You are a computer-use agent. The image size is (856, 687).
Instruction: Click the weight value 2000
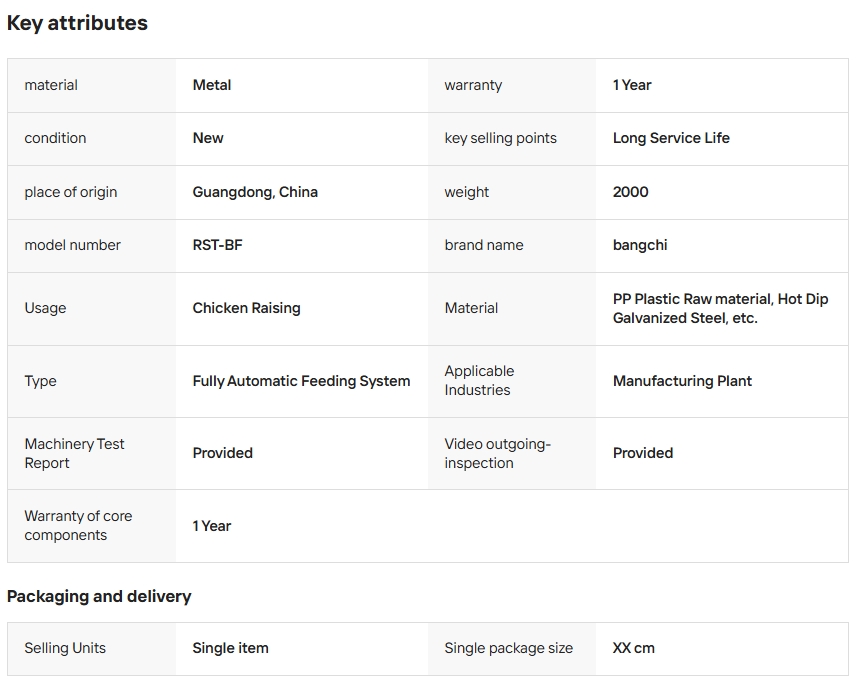pos(631,192)
